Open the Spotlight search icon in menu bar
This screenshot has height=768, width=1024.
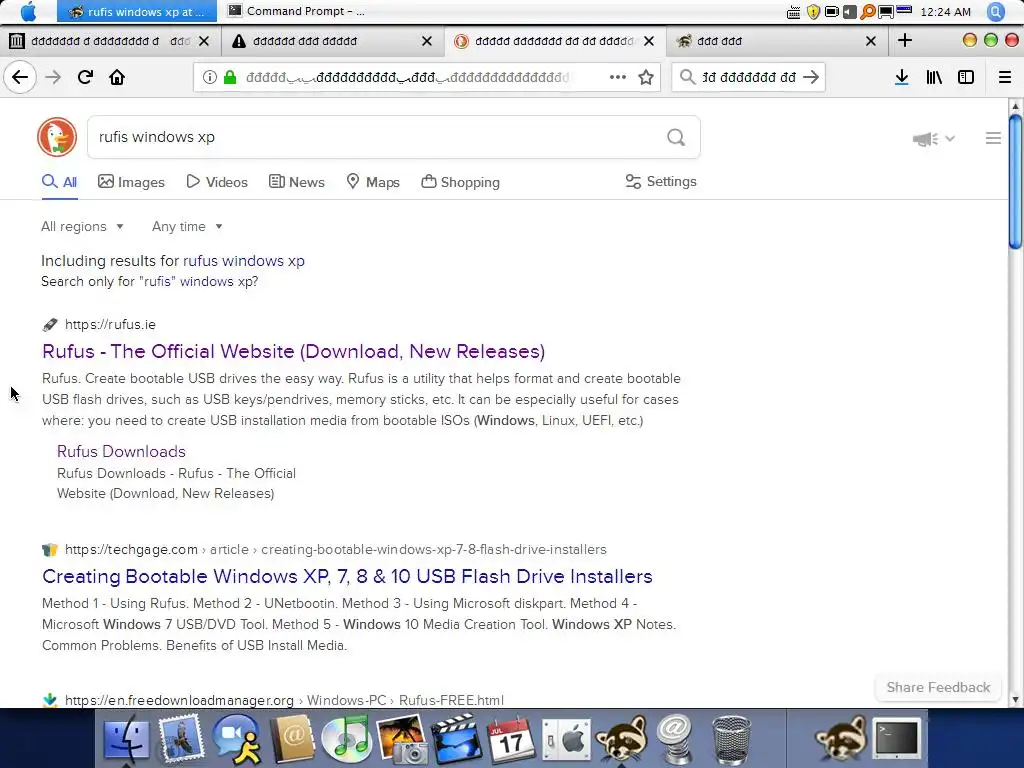pyautogui.click(x=995, y=12)
